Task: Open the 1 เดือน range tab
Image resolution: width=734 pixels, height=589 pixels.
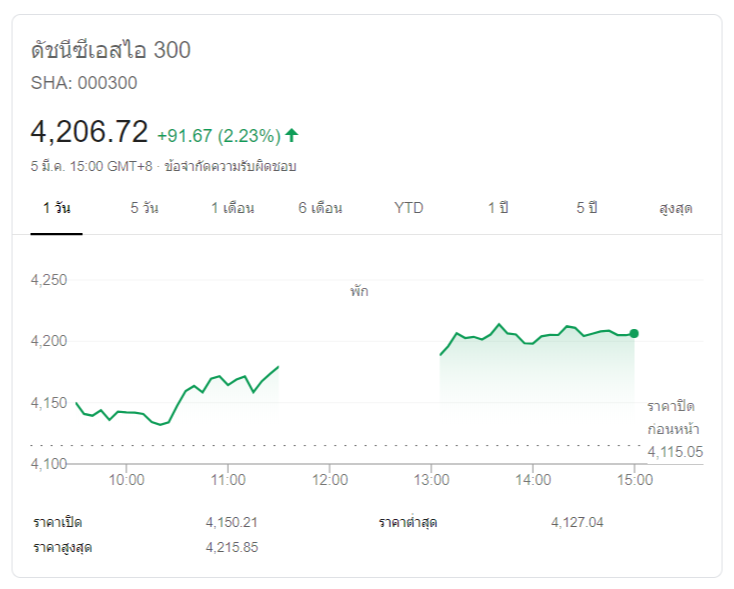Action: 232,208
